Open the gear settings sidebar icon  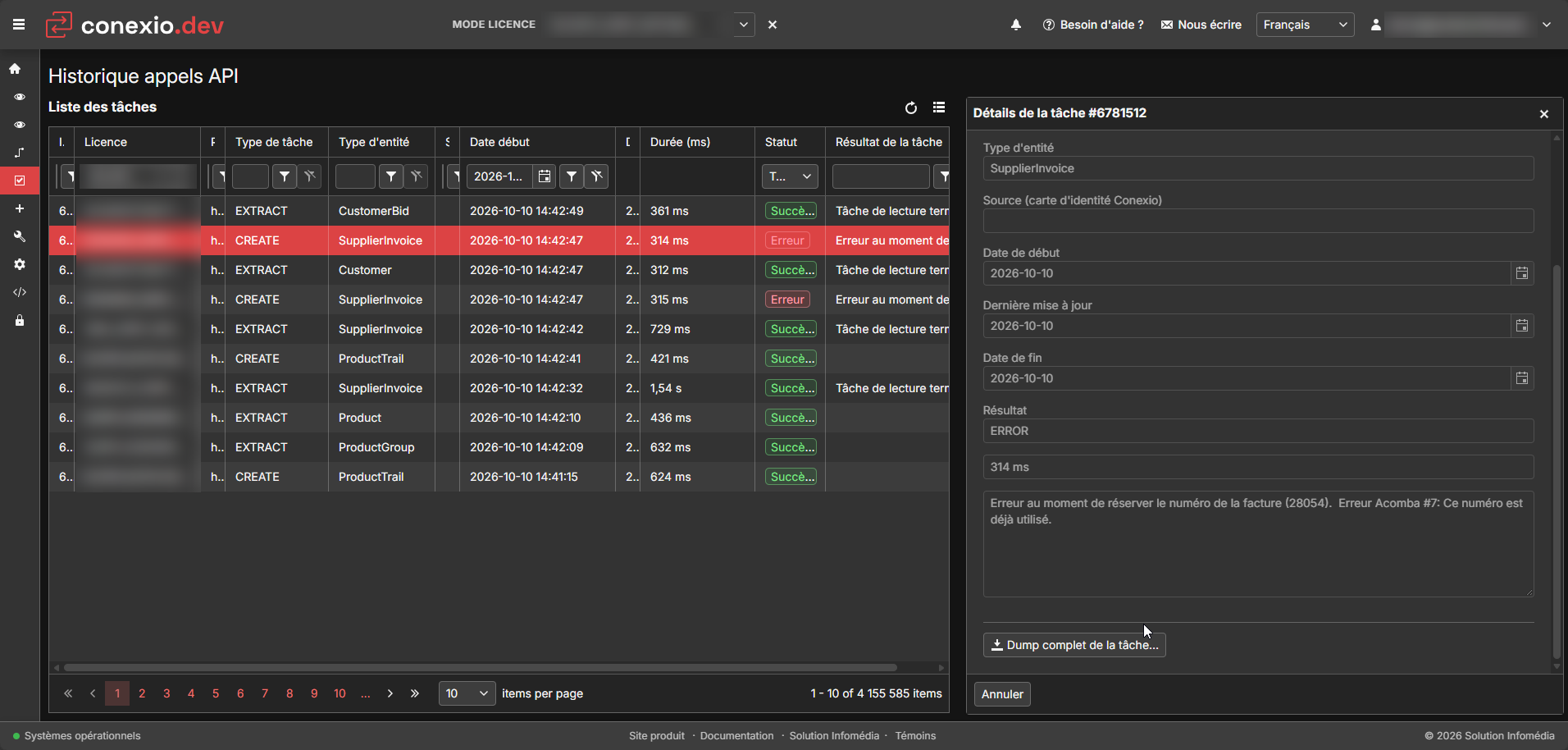tap(20, 264)
